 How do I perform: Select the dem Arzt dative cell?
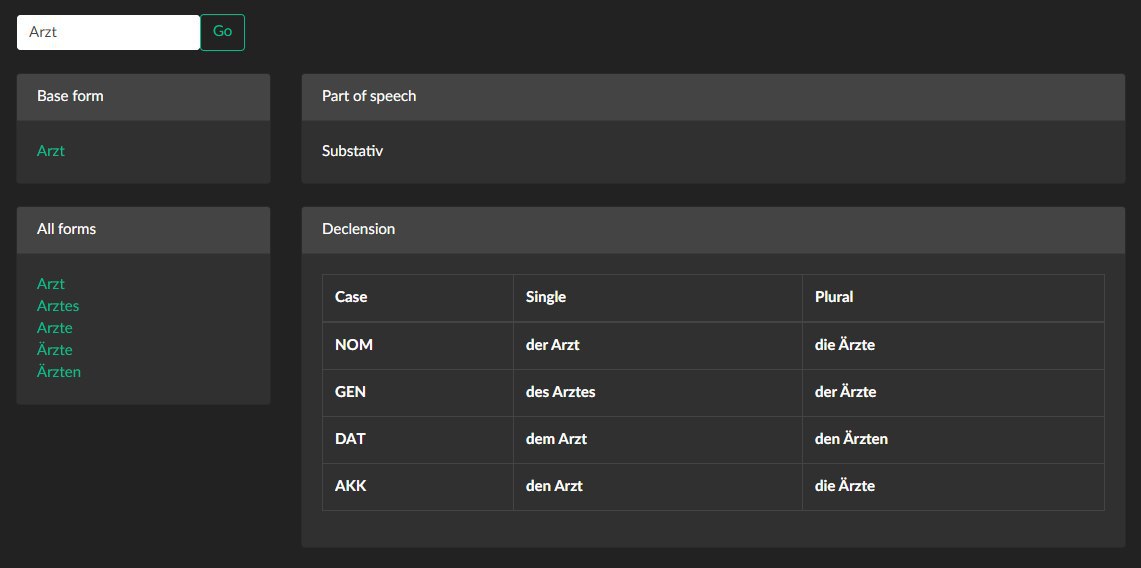pos(658,440)
